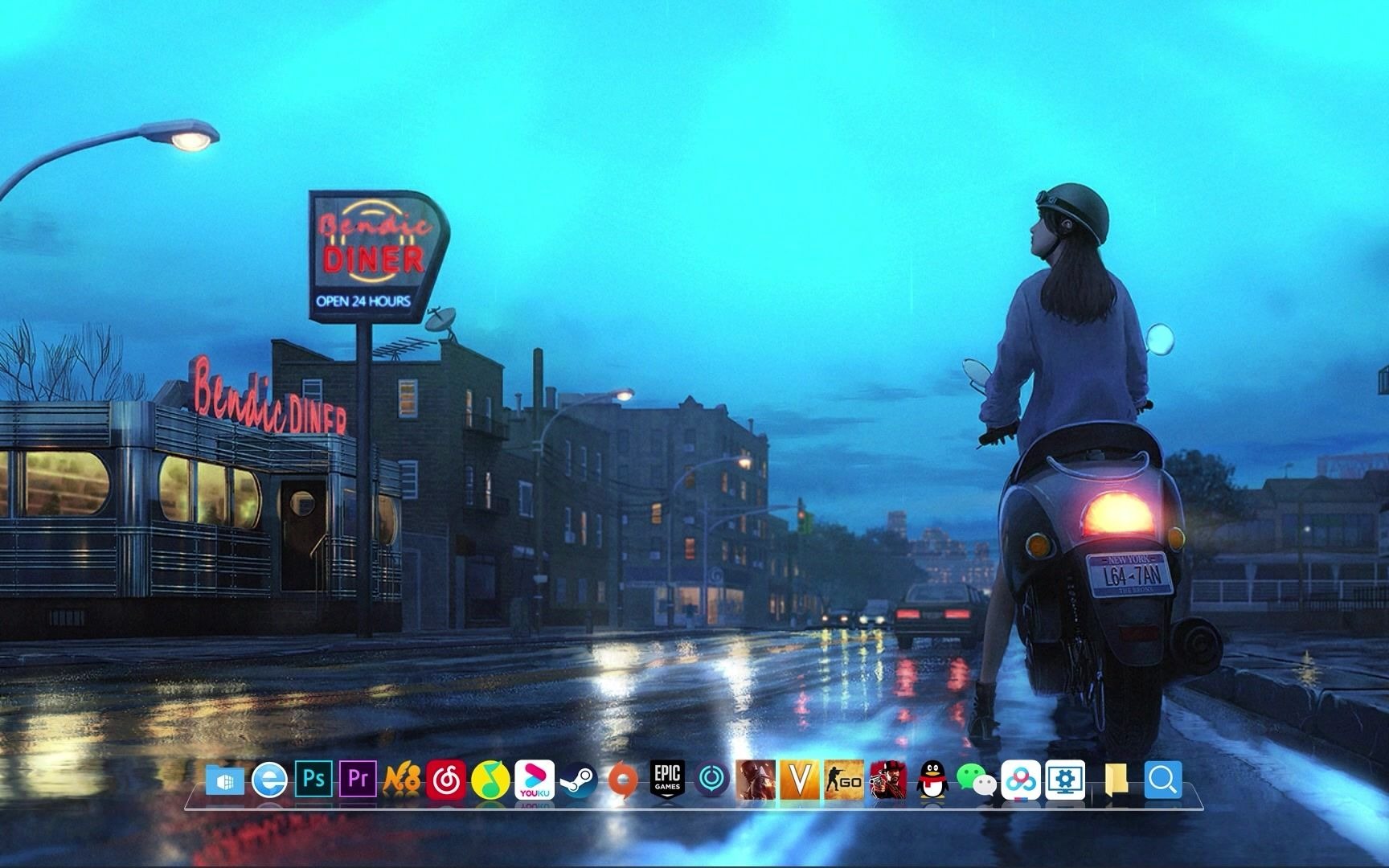Open NetEase Cloud Music red icon
The width and height of the screenshot is (1389, 868).
tap(446, 780)
